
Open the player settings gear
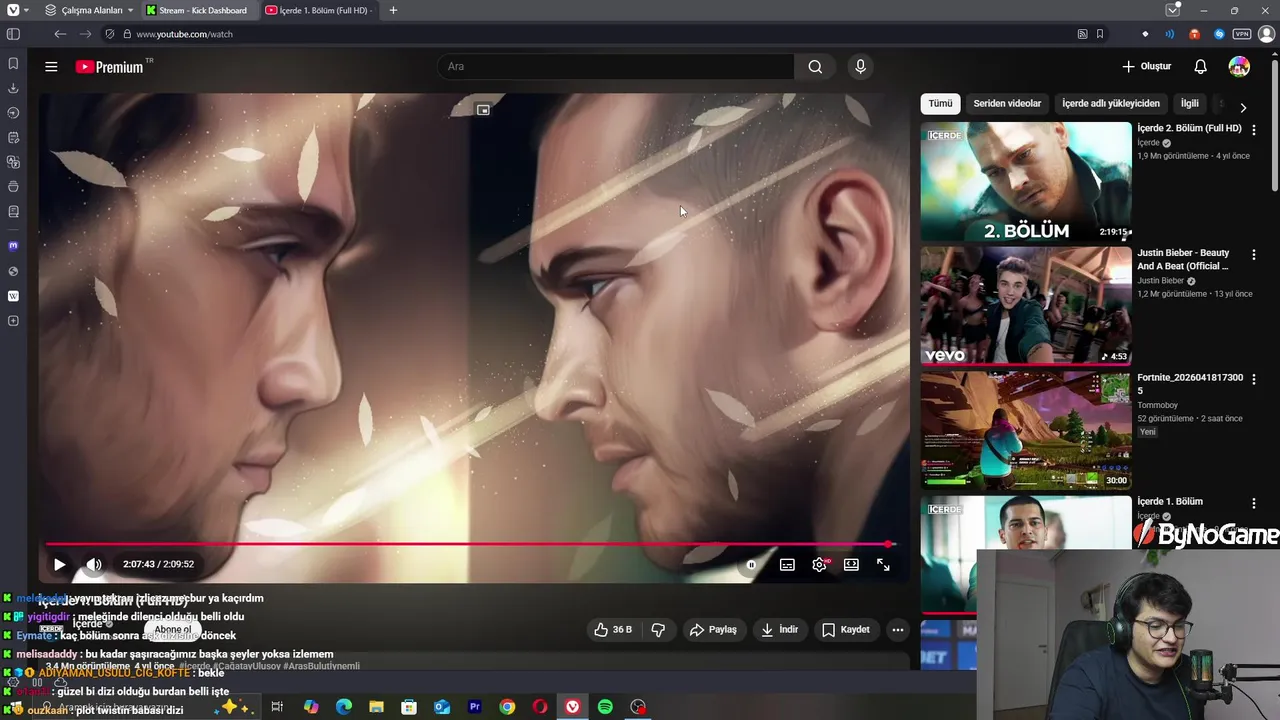tap(820, 565)
